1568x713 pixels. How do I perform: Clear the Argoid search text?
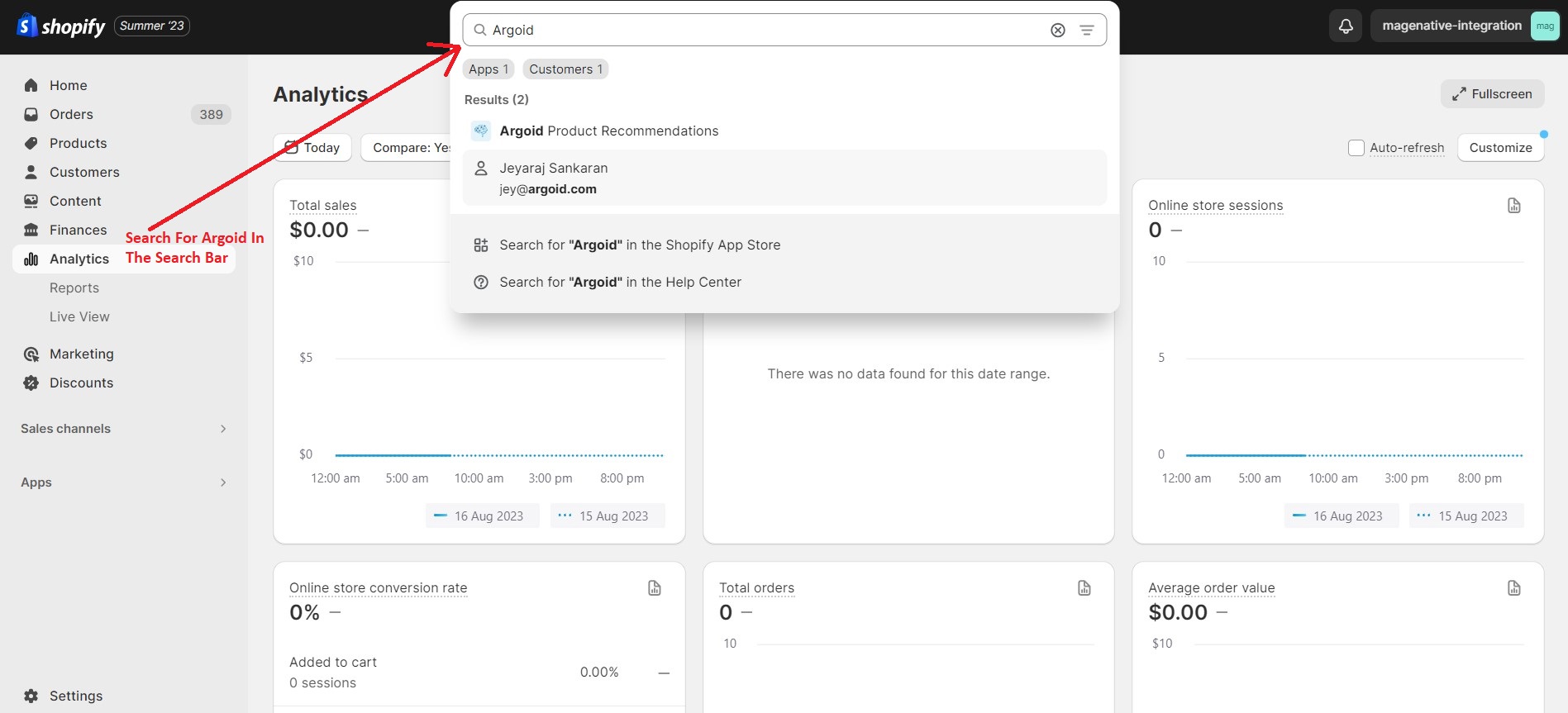1058,30
